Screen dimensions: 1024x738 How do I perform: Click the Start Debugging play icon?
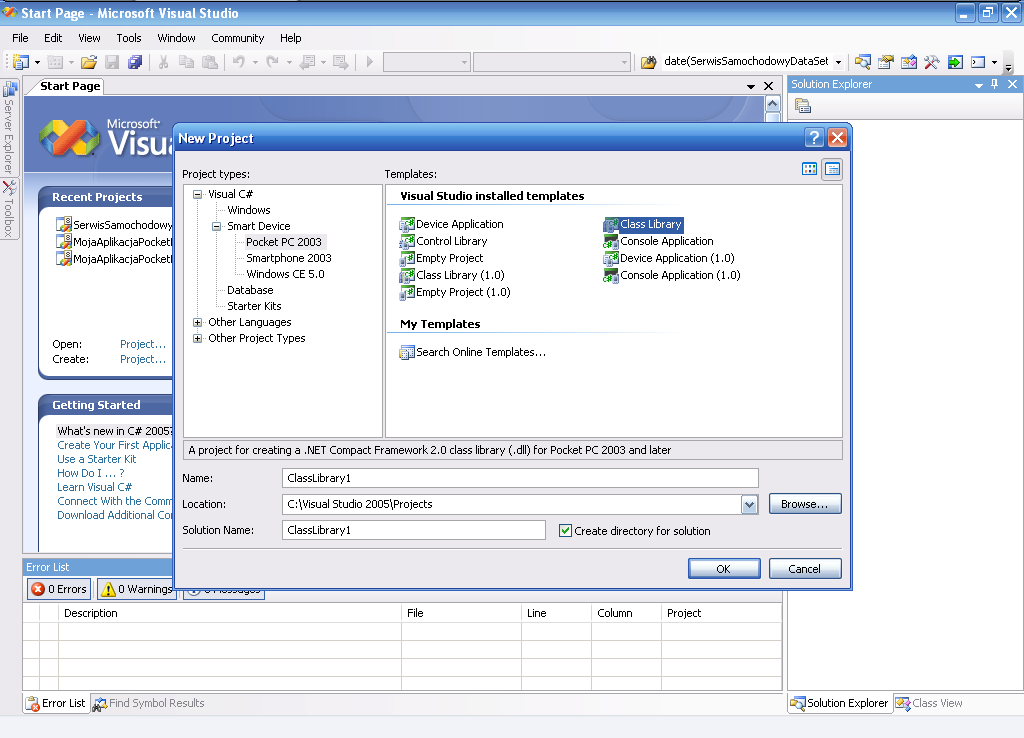370,62
